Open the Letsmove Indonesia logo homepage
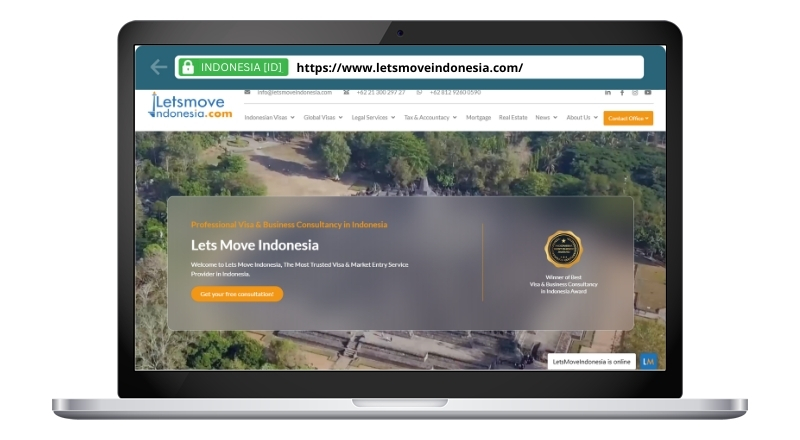 tap(190, 106)
